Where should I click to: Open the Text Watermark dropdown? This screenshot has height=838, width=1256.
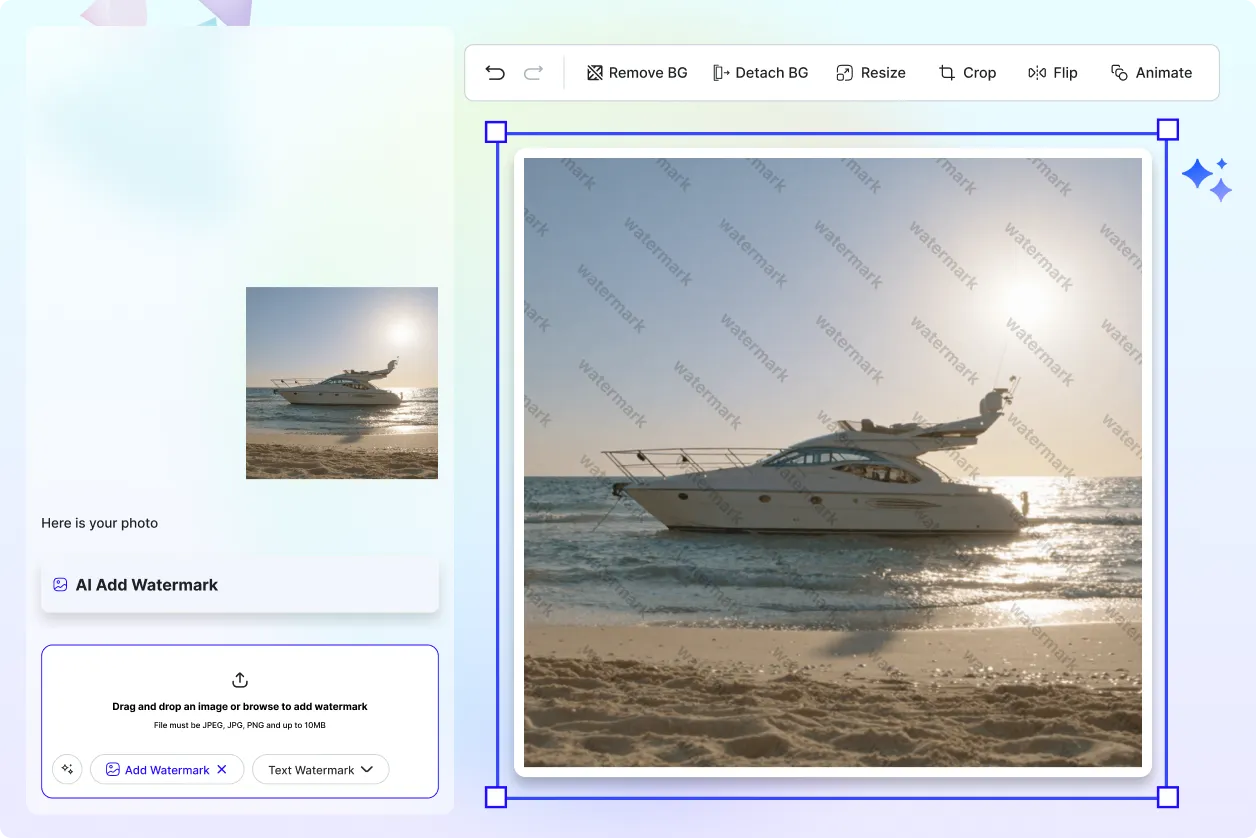pos(320,769)
